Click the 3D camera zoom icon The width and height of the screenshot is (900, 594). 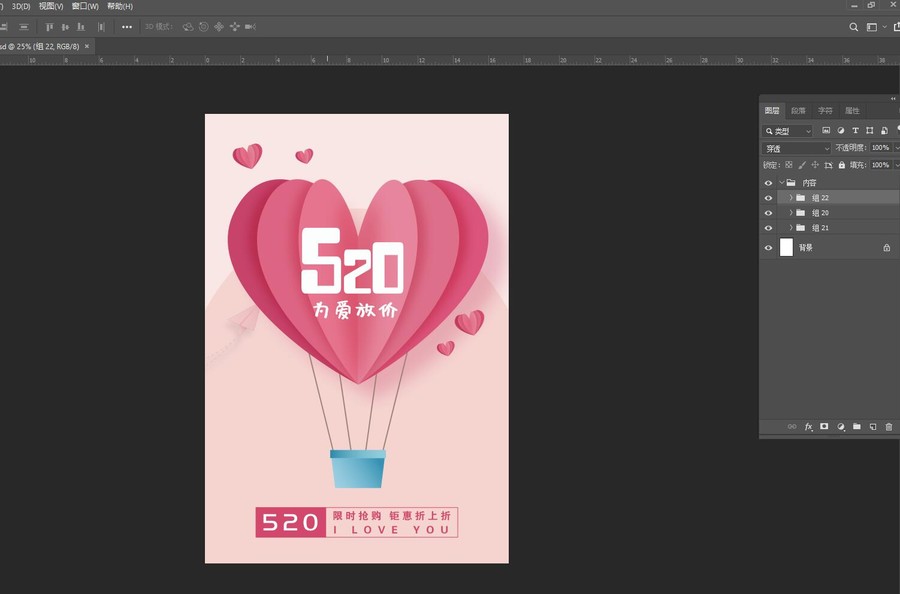[x=250, y=27]
